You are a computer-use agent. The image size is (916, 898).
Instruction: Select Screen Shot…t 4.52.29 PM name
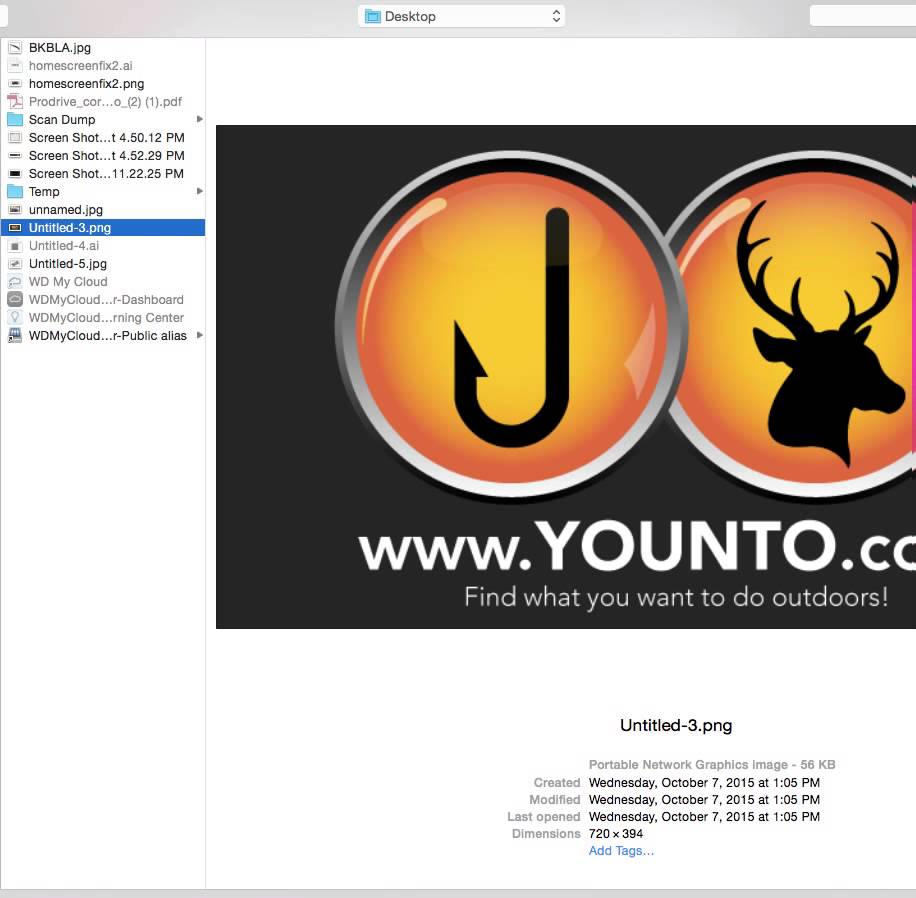point(106,156)
